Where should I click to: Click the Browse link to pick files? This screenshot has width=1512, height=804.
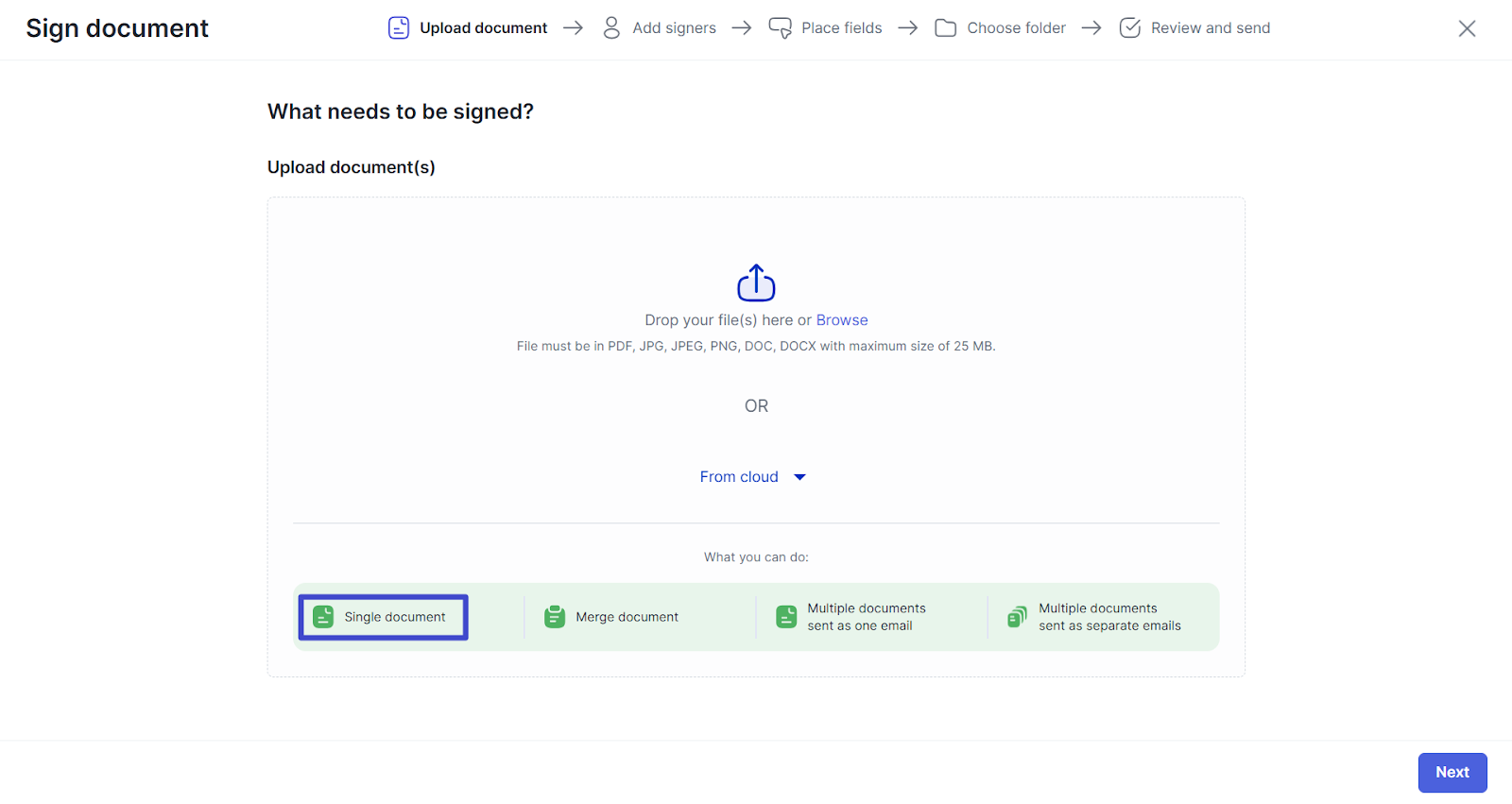841,320
